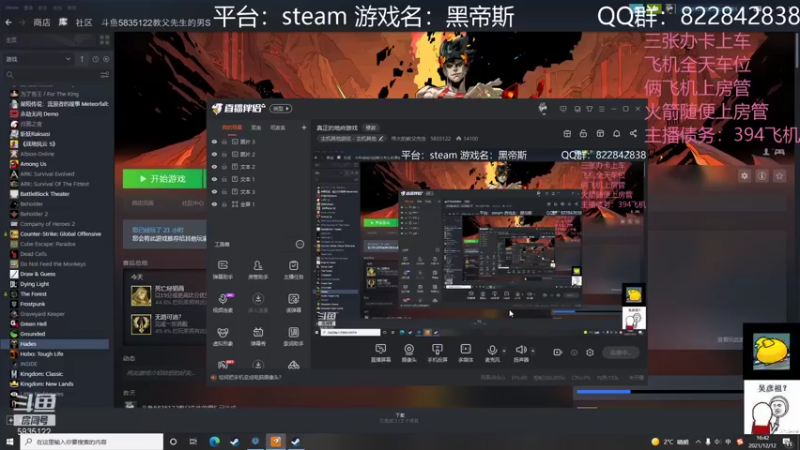Open the 歌词助手 tool
Viewport: 800px width, 450px height.
[x=293, y=336]
